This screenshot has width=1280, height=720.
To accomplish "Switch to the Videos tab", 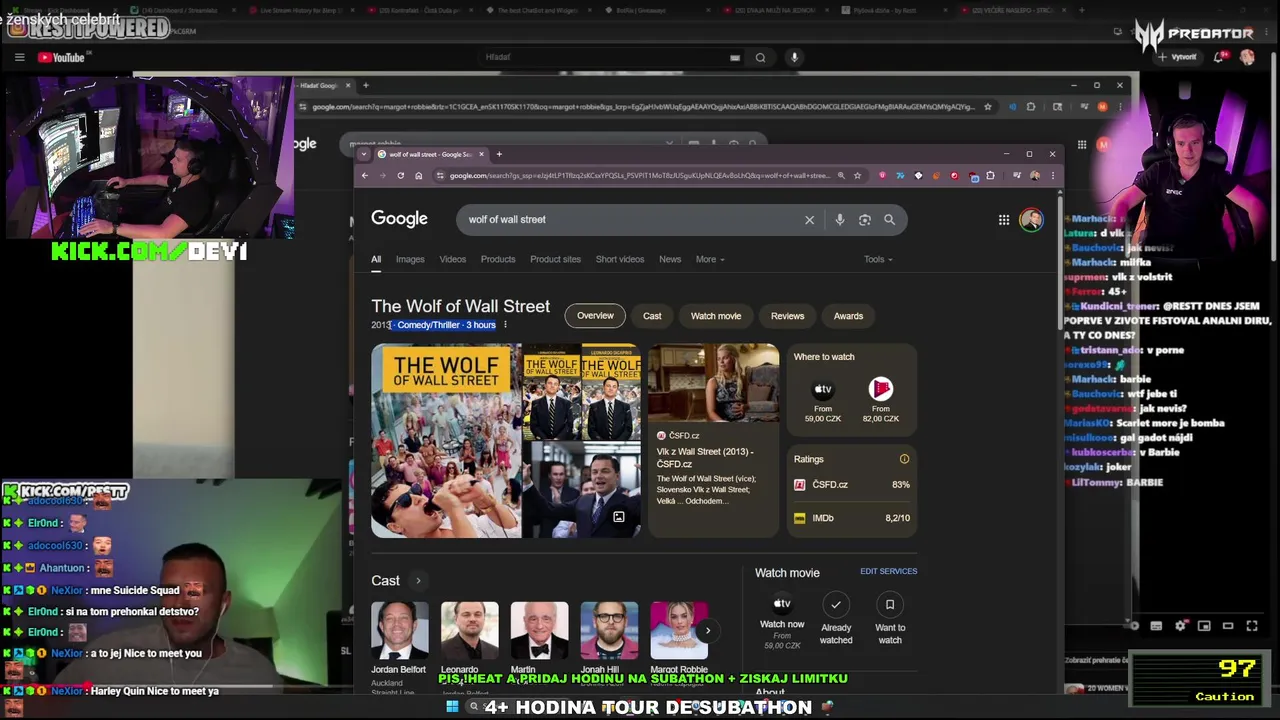I will point(453,259).
